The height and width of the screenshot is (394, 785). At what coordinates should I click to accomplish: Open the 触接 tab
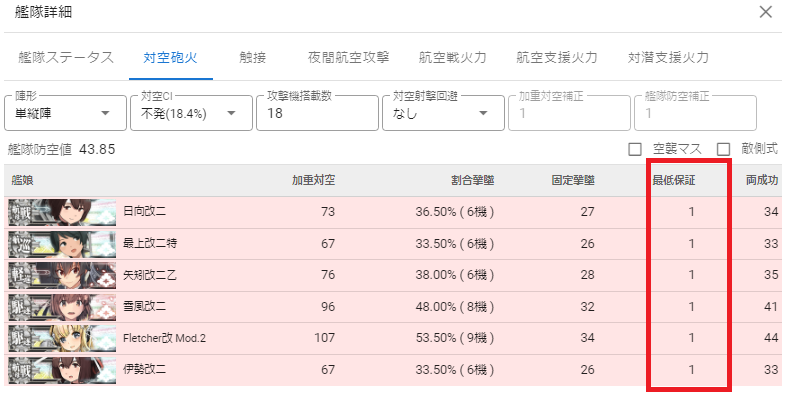[x=252, y=58]
